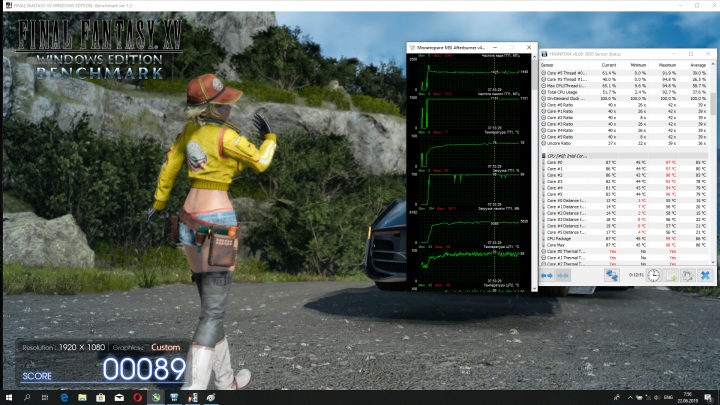Click the memory usage graph in Afterburner
This screenshot has width=720, height=405.
point(468,227)
